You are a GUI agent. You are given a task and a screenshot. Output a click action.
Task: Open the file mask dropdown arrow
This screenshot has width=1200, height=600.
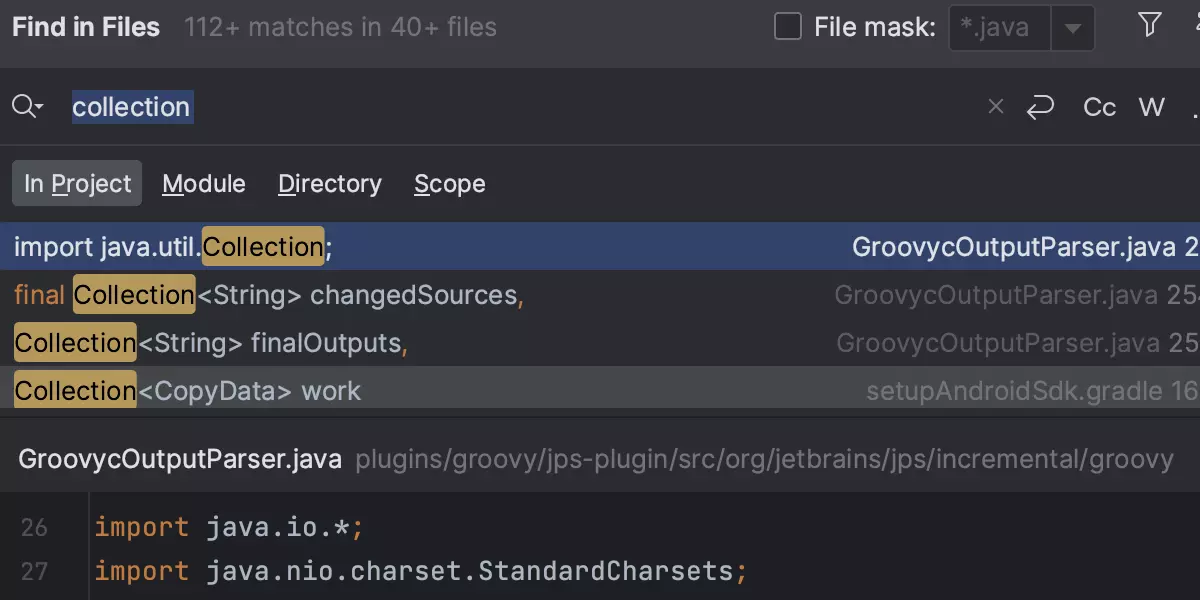[1072, 28]
